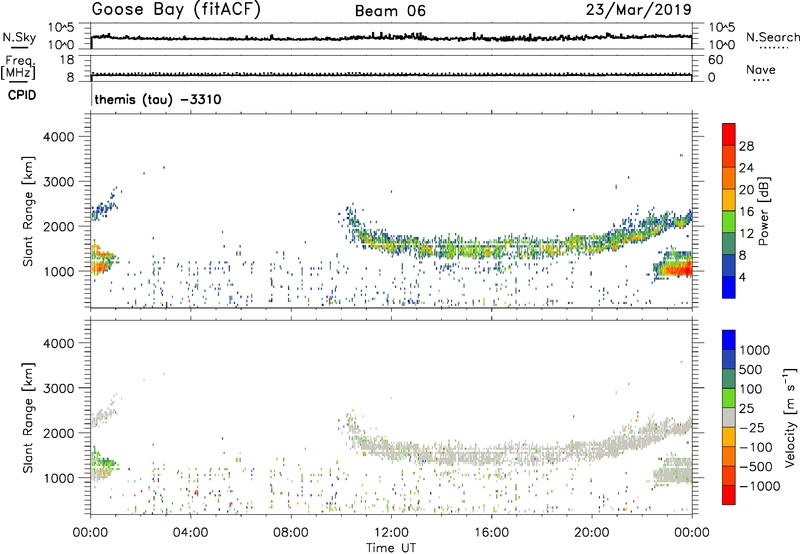Click the noise trace in top panel
Image resolution: width=800 pixels, height=554 pixels.
pyautogui.click(x=391, y=37)
